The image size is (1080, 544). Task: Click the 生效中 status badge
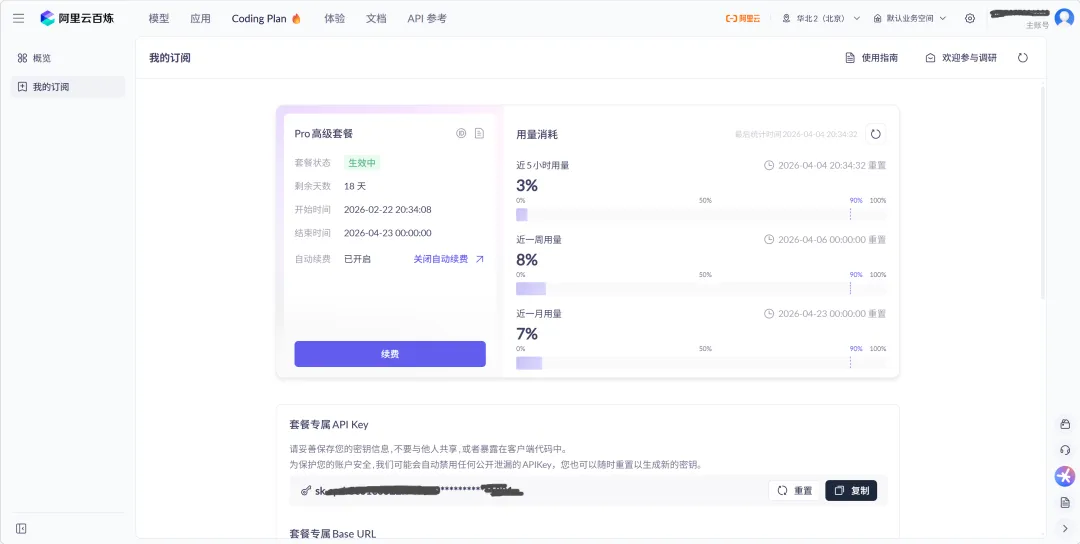pyautogui.click(x=362, y=163)
